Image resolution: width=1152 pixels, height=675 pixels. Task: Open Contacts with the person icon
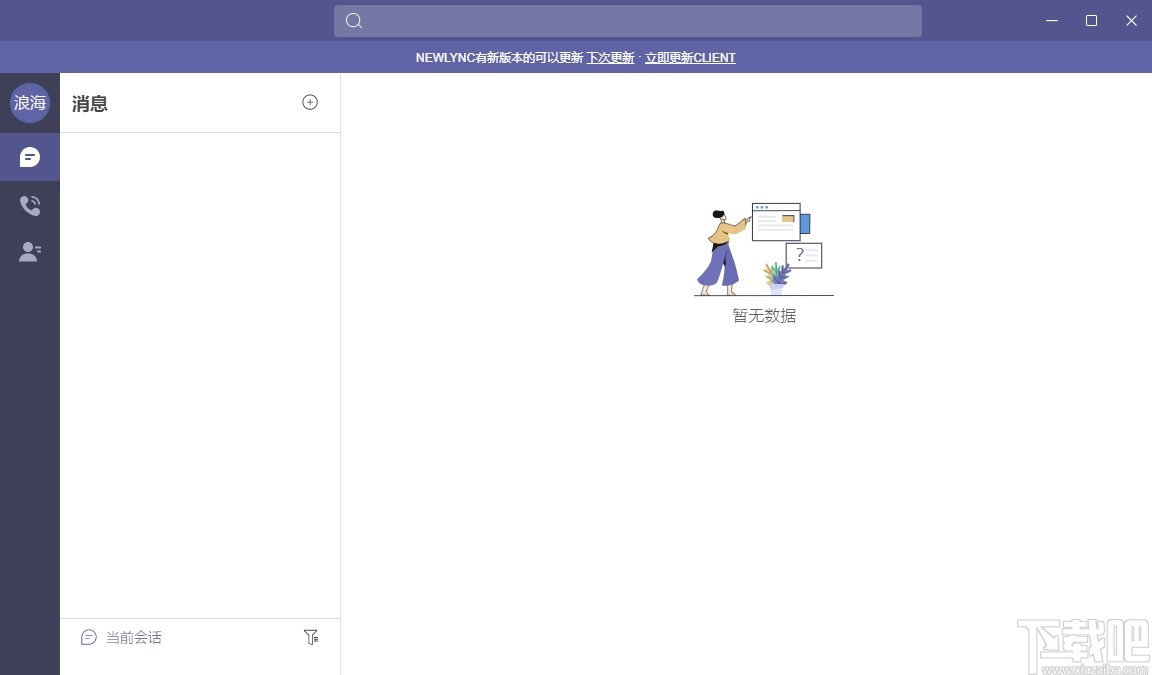(x=30, y=251)
